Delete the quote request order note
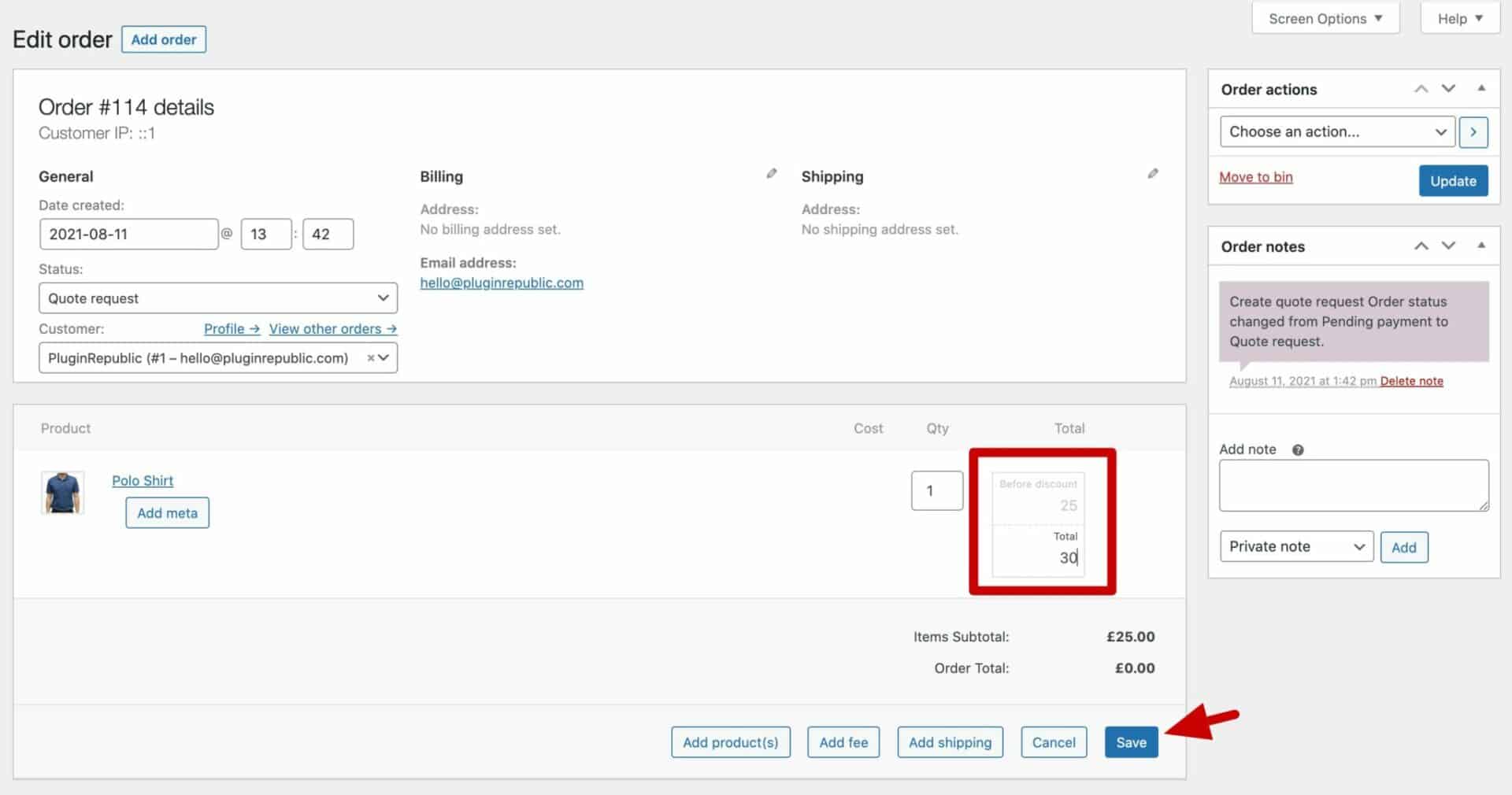 tap(1411, 381)
